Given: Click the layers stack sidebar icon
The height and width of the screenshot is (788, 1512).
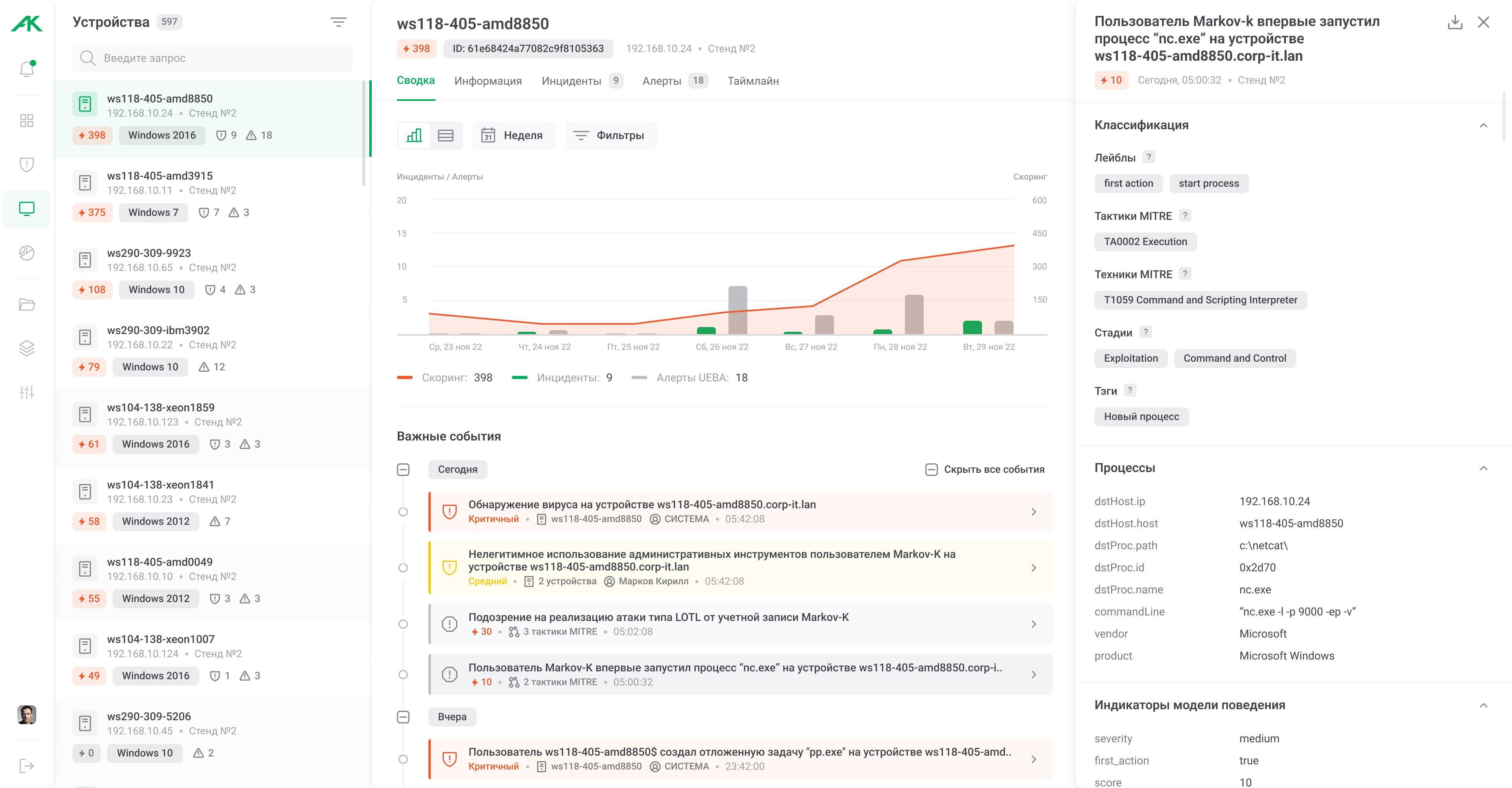Looking at the screenshot, I should pos(27,348).
